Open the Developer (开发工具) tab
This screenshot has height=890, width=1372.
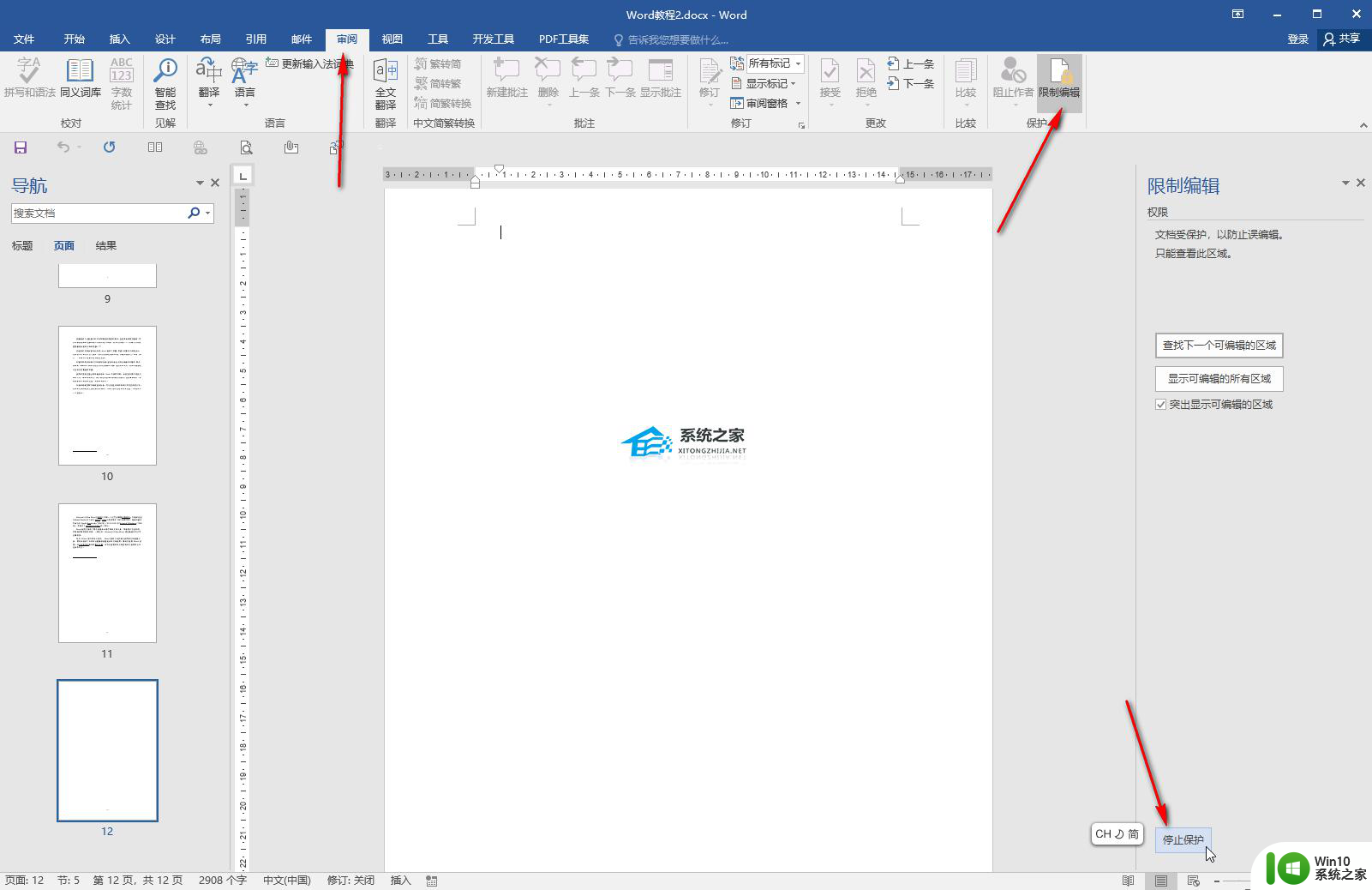click(494, 39)
